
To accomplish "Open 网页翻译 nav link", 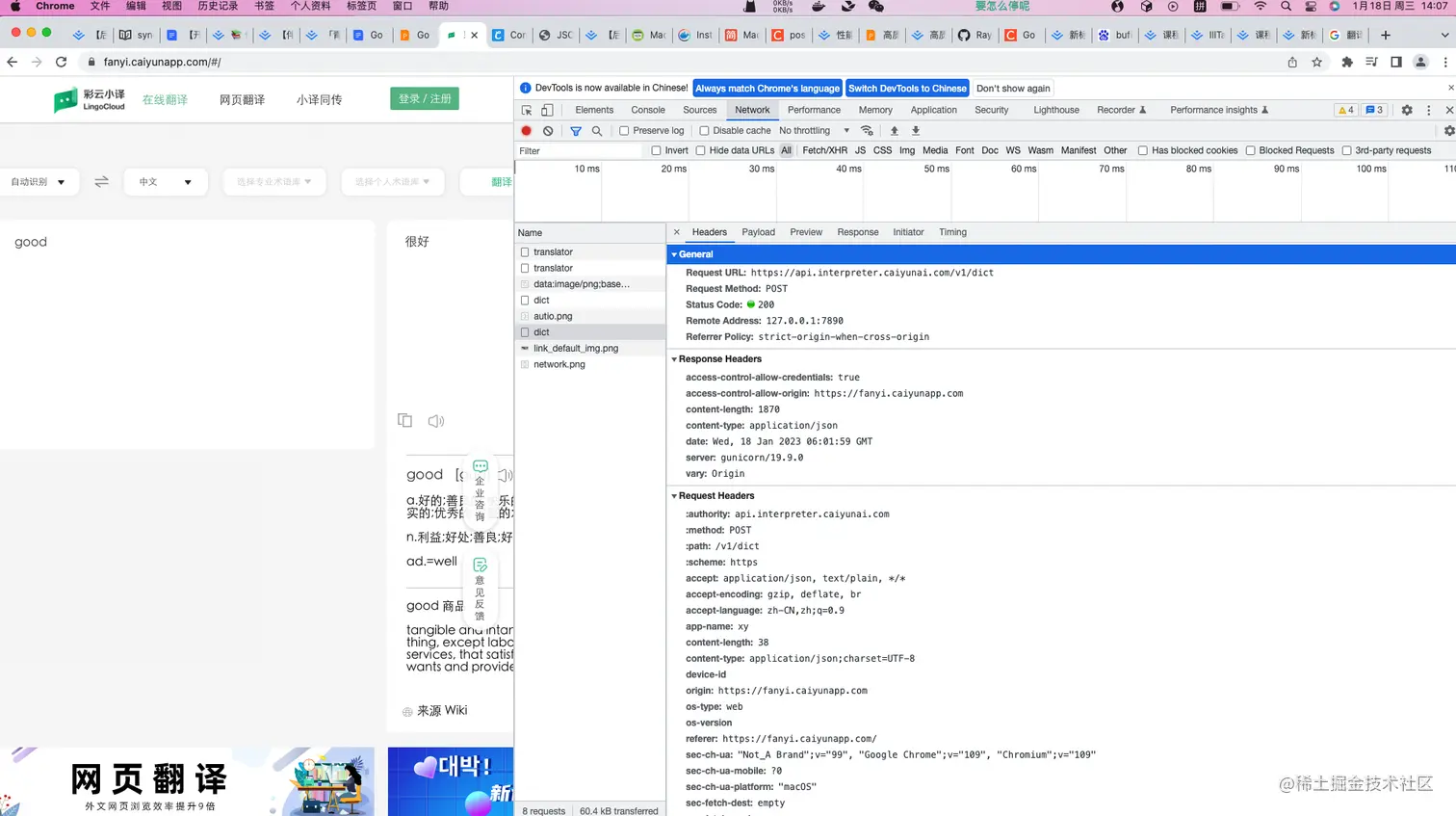I will coord(242,99).
